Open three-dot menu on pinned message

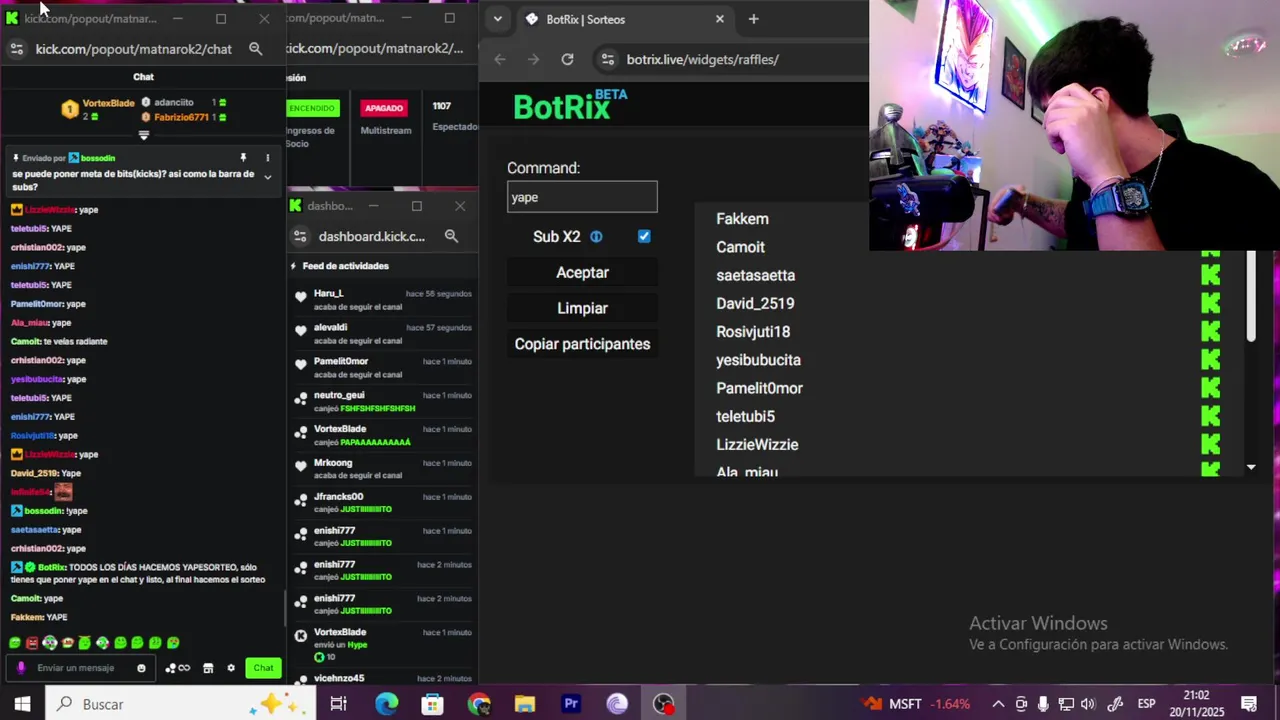pyautogui.click(x=267, y=158)
